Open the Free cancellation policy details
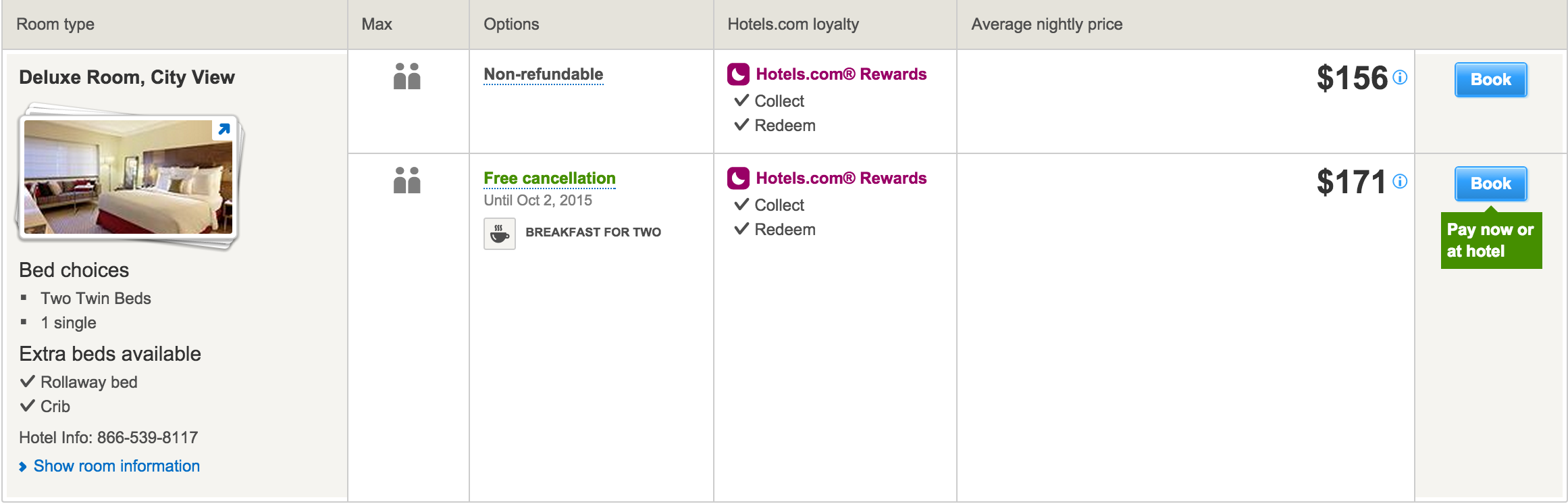The height and width of the screenshot is (504, 1568). coord(550,178)
